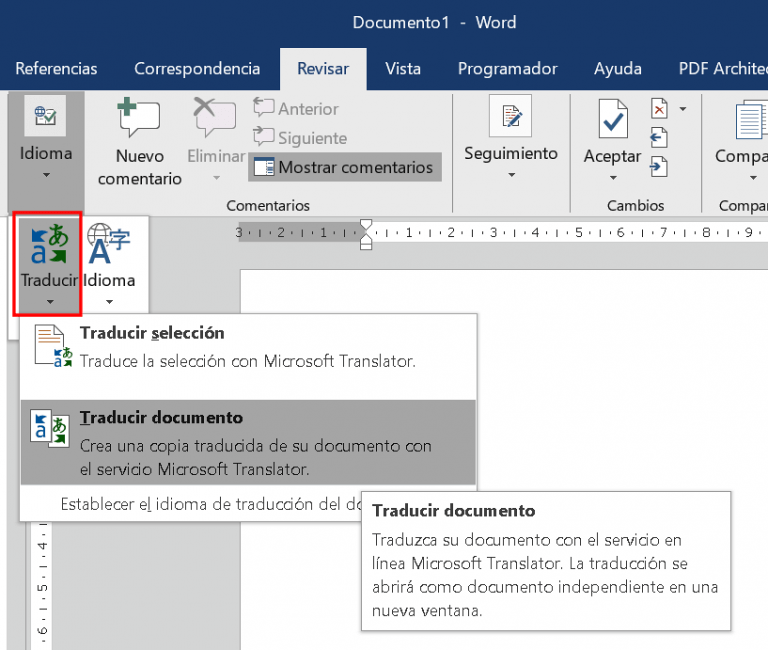Click the Idioma group icon in the ribbon
Screen dimensions: 768x650
(45, 116)
